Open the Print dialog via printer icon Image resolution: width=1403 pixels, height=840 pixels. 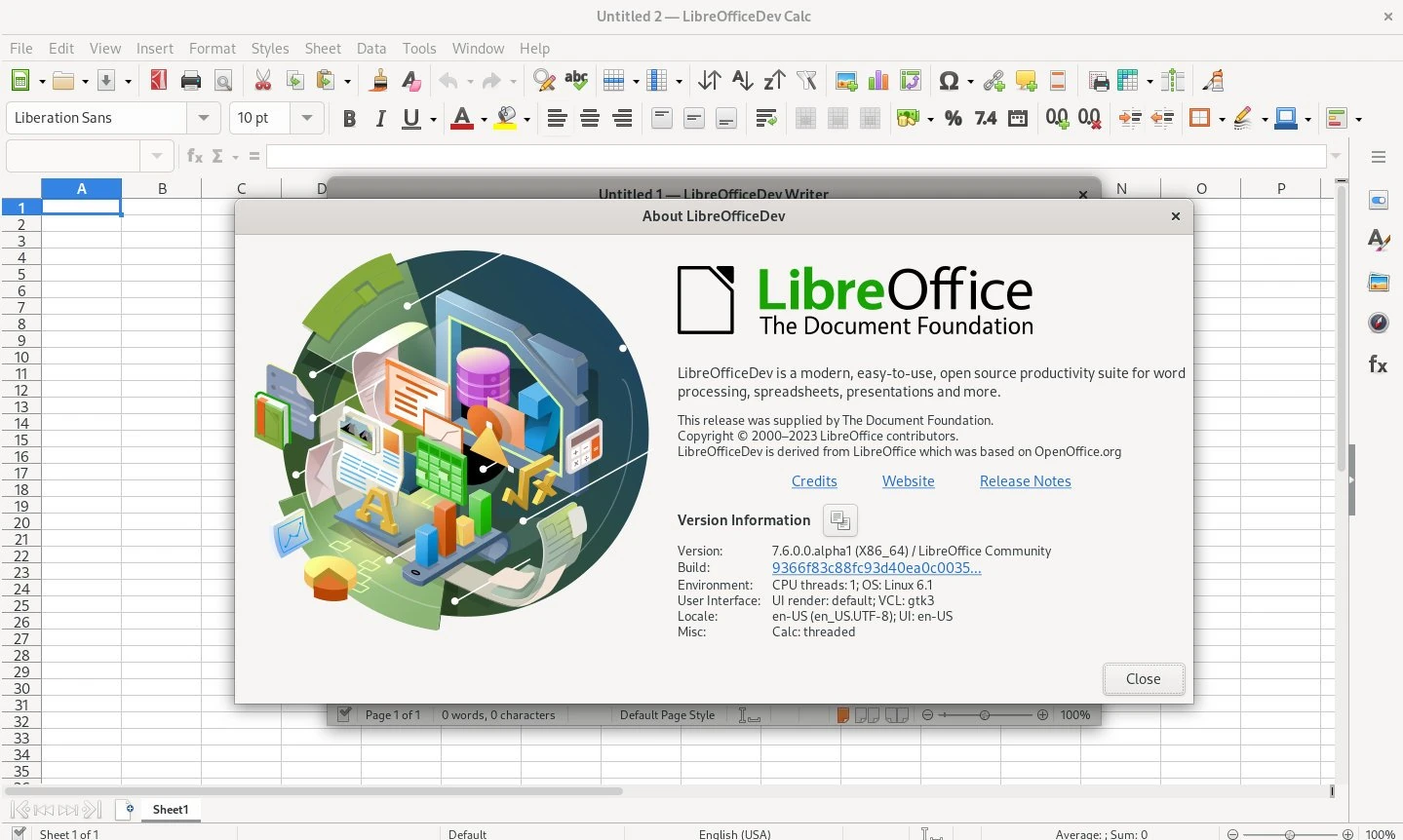[191, 81]
